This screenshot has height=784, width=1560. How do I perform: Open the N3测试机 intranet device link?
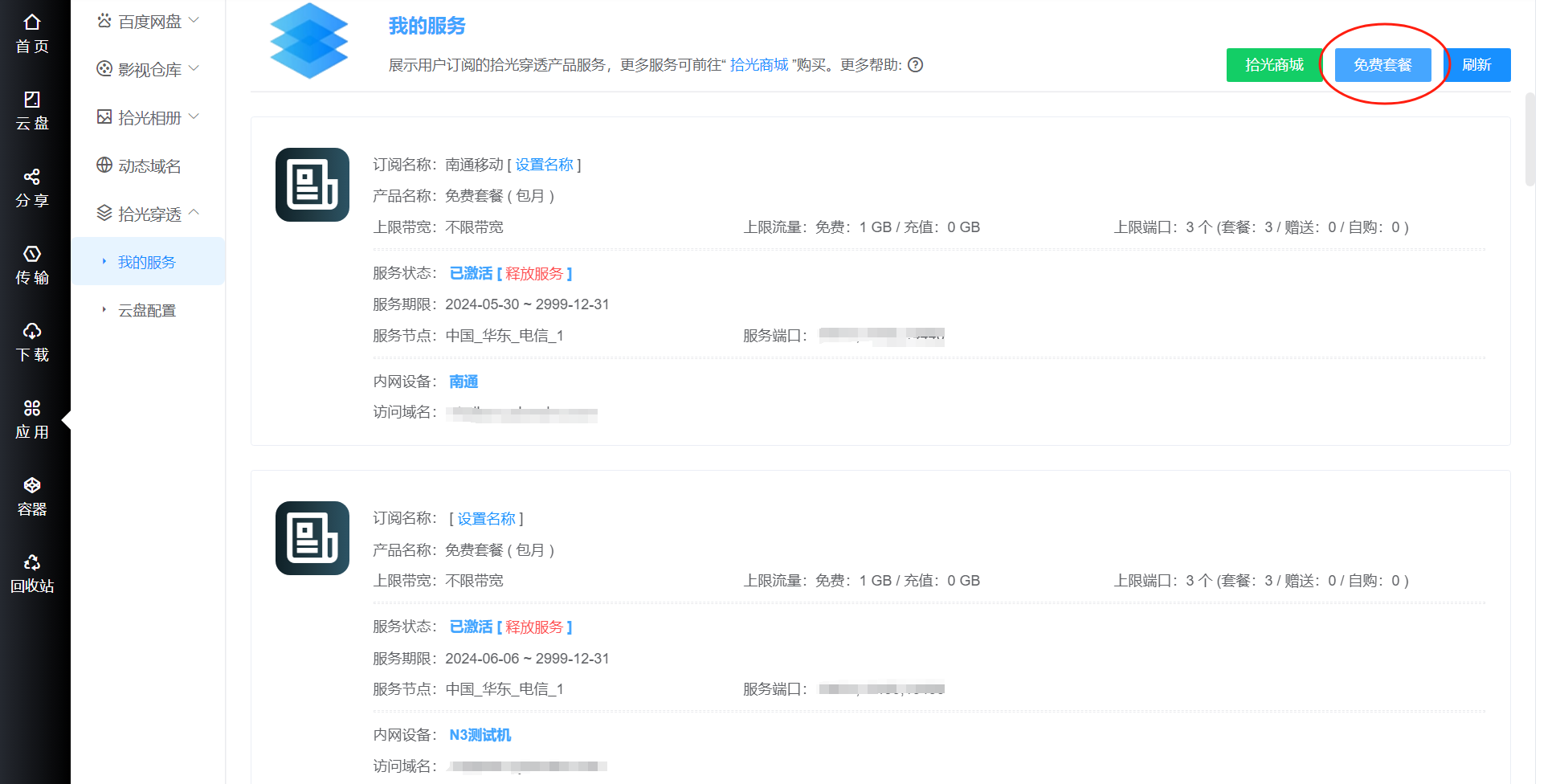(480, 735)
